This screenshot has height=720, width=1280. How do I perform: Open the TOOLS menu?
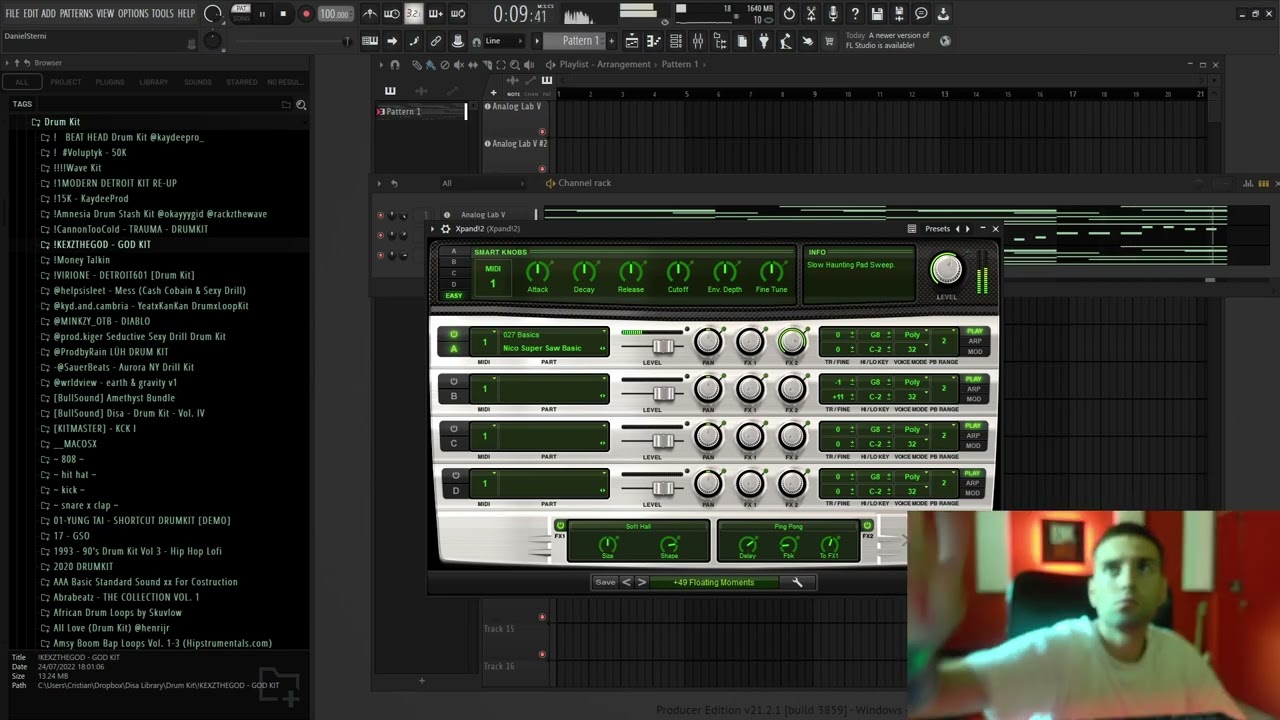pyautogui.click(x=162, y=14)
